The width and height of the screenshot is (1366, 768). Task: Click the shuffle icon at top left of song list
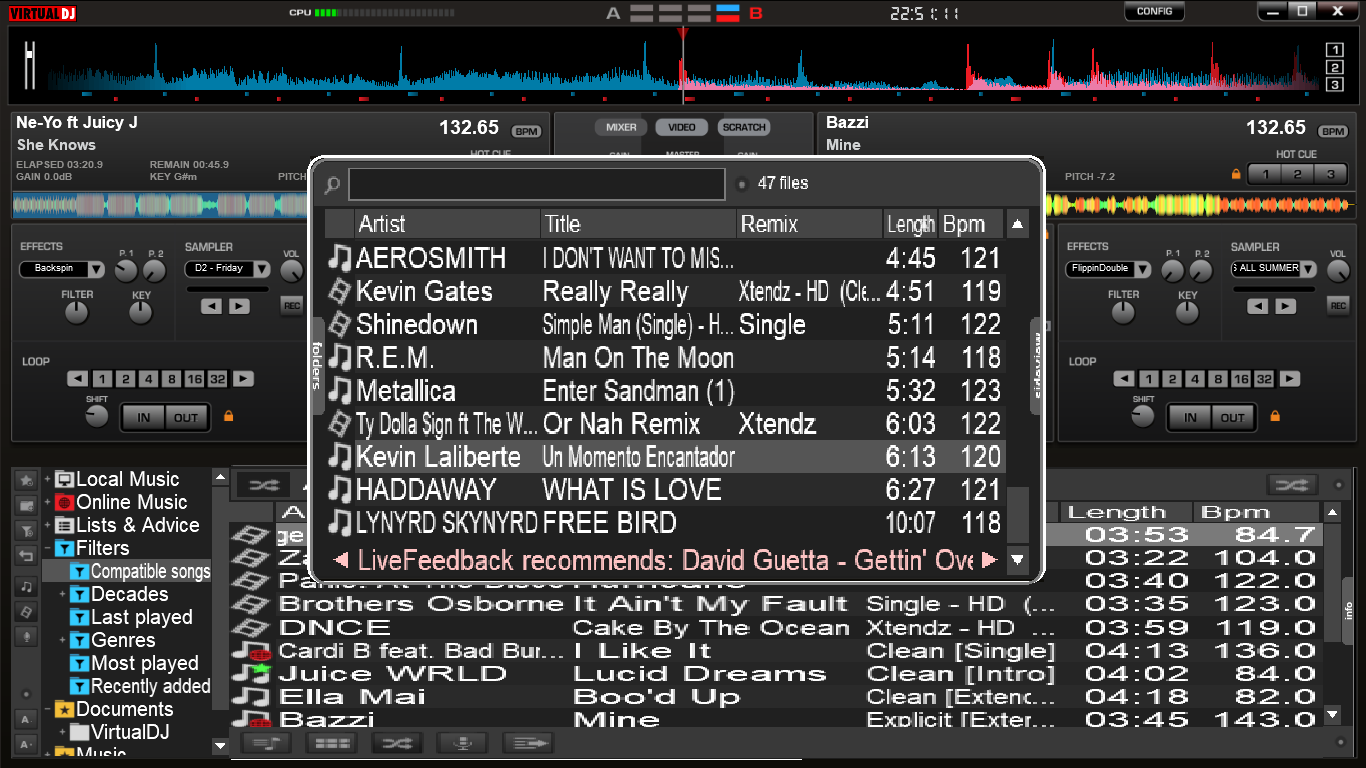(263, 485)
